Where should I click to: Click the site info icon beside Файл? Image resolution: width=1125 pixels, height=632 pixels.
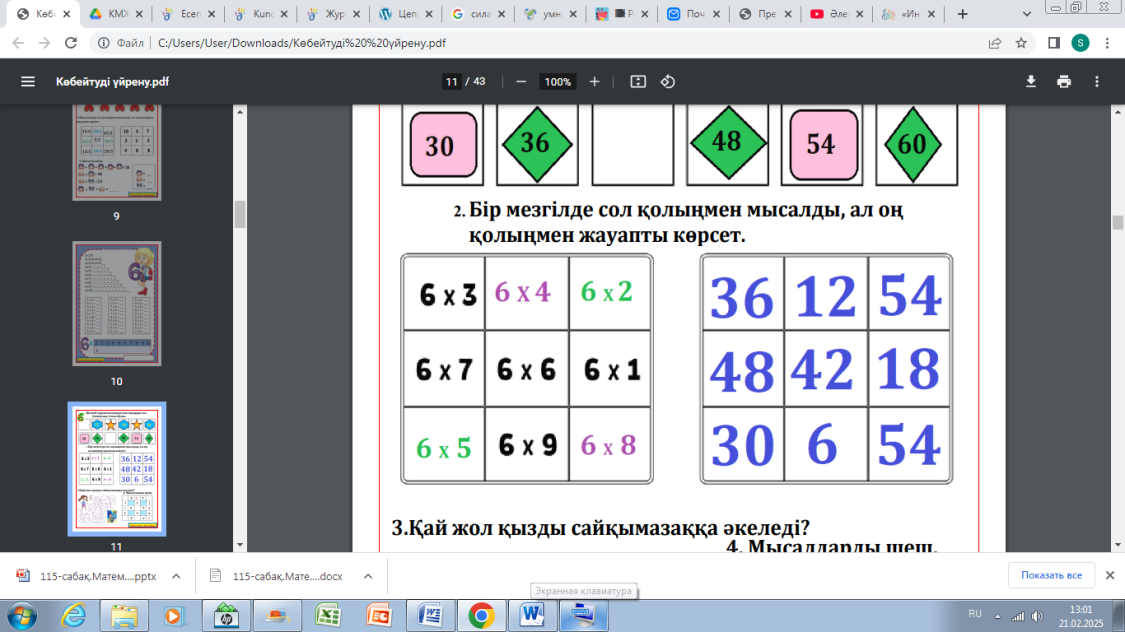pos(104,43)
